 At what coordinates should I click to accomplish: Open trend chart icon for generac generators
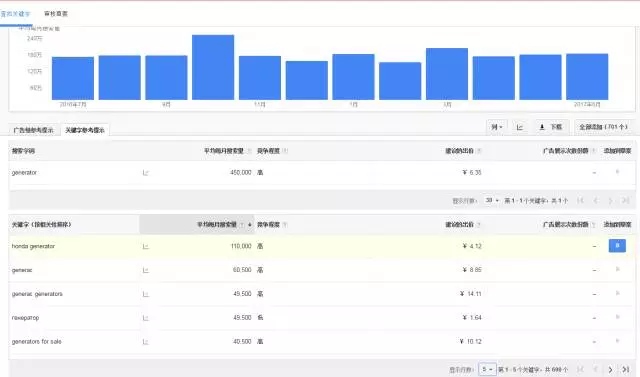(145, 294)
